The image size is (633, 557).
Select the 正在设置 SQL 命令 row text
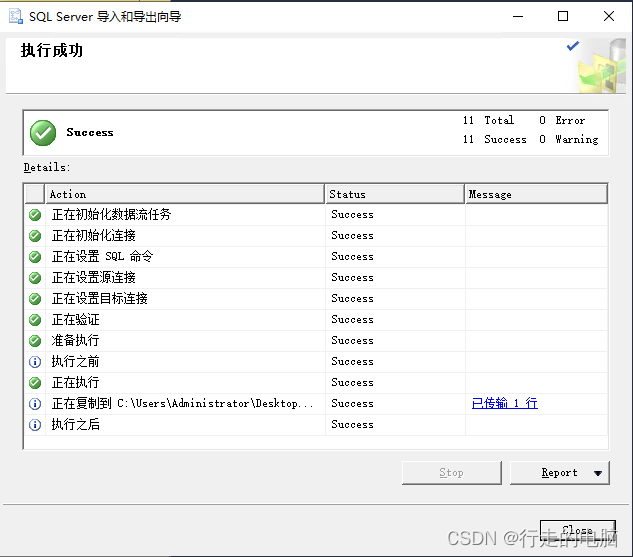pyautogui.click(x=103, y=257)
